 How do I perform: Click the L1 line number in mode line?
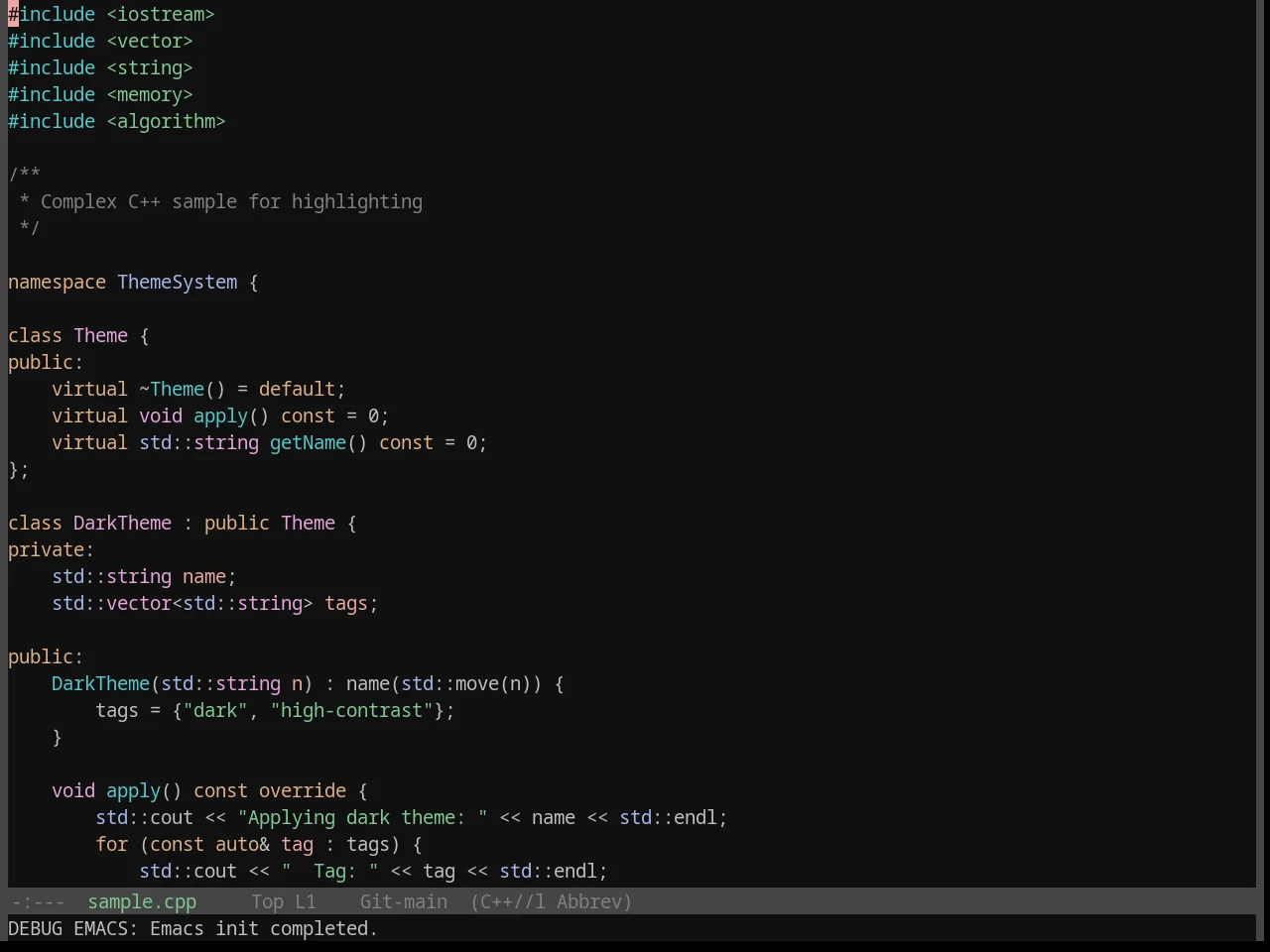306,901
